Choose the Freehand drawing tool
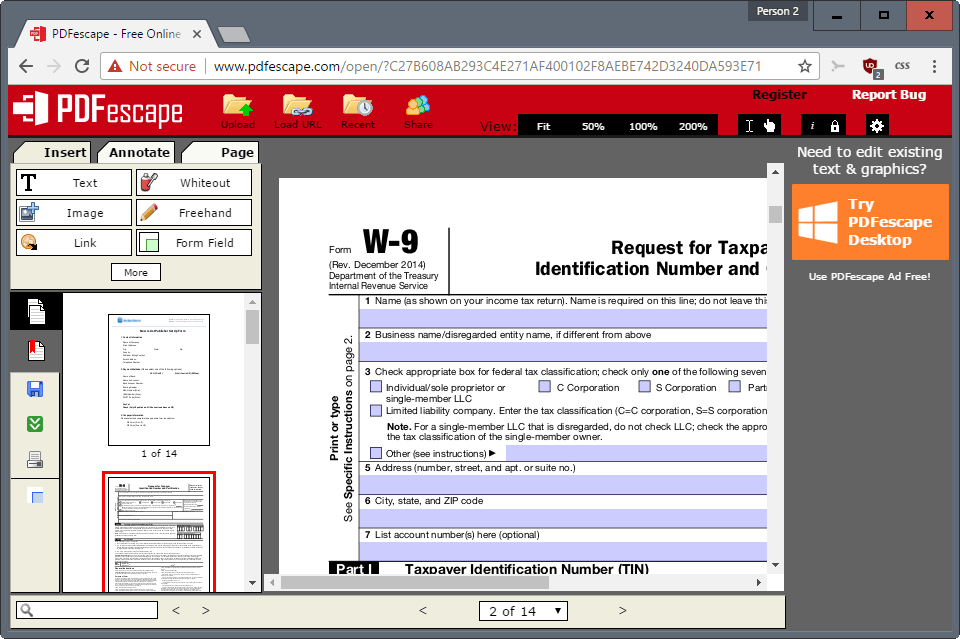The height and width of the screenshot is (639, 960). (x=194, y=212)
